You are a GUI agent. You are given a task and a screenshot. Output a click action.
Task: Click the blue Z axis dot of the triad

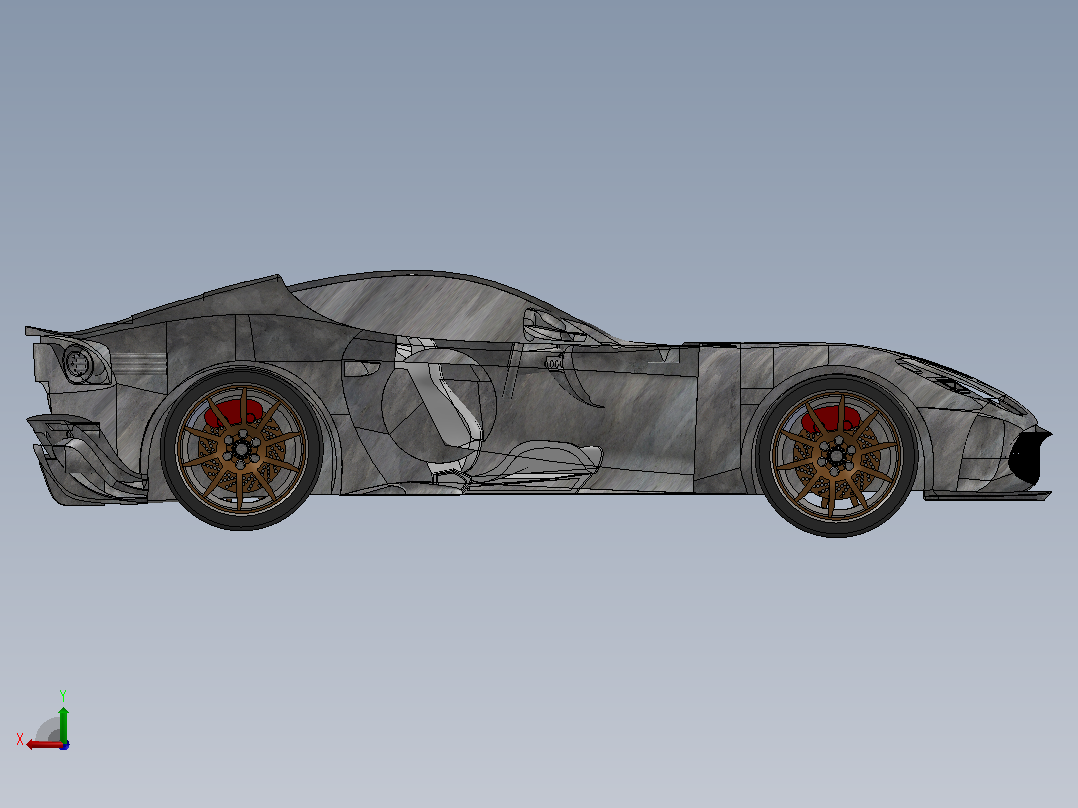(65, 745)
